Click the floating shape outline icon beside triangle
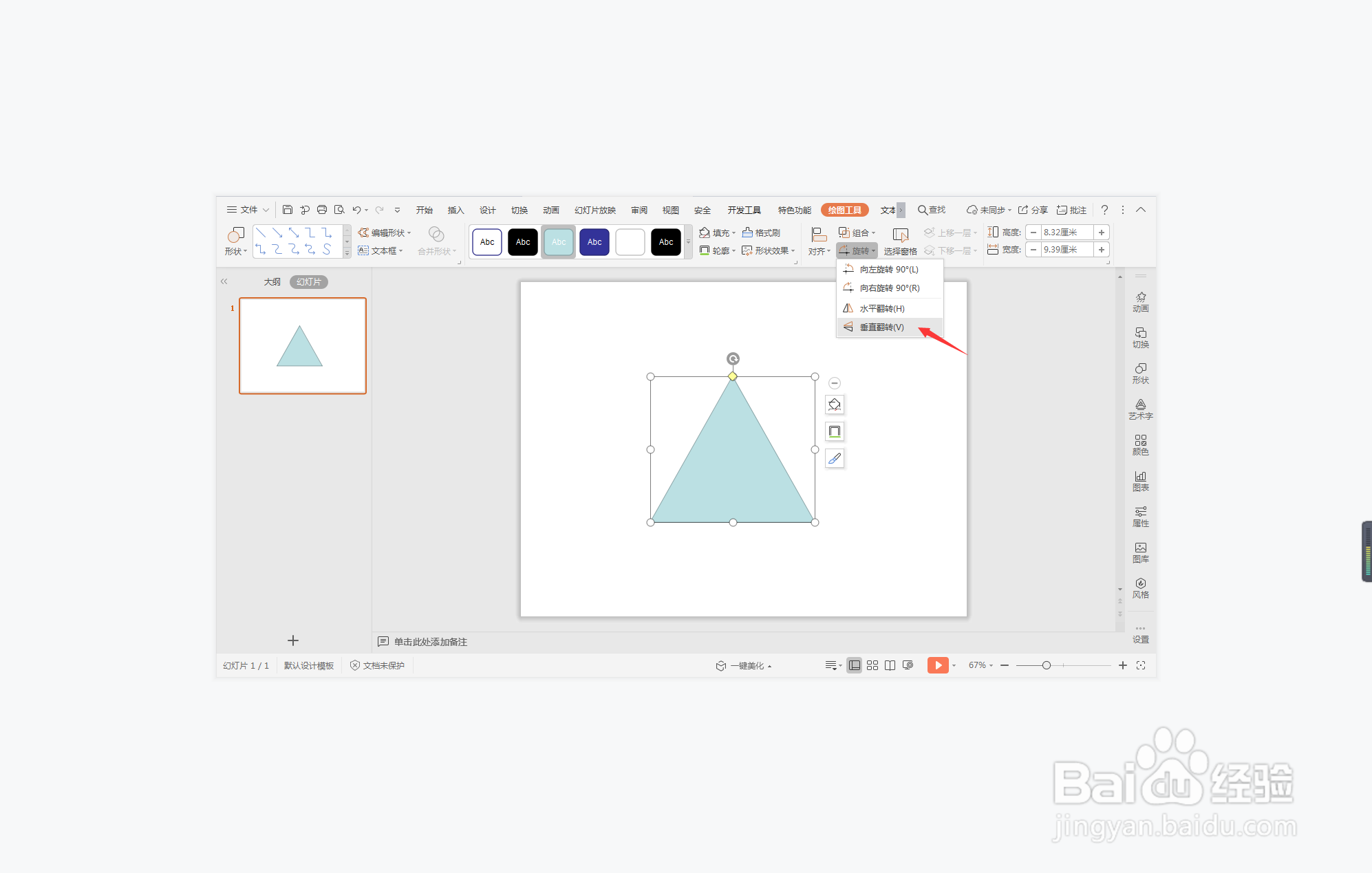This screenshot has height=873, width=1372. (835, 431)
